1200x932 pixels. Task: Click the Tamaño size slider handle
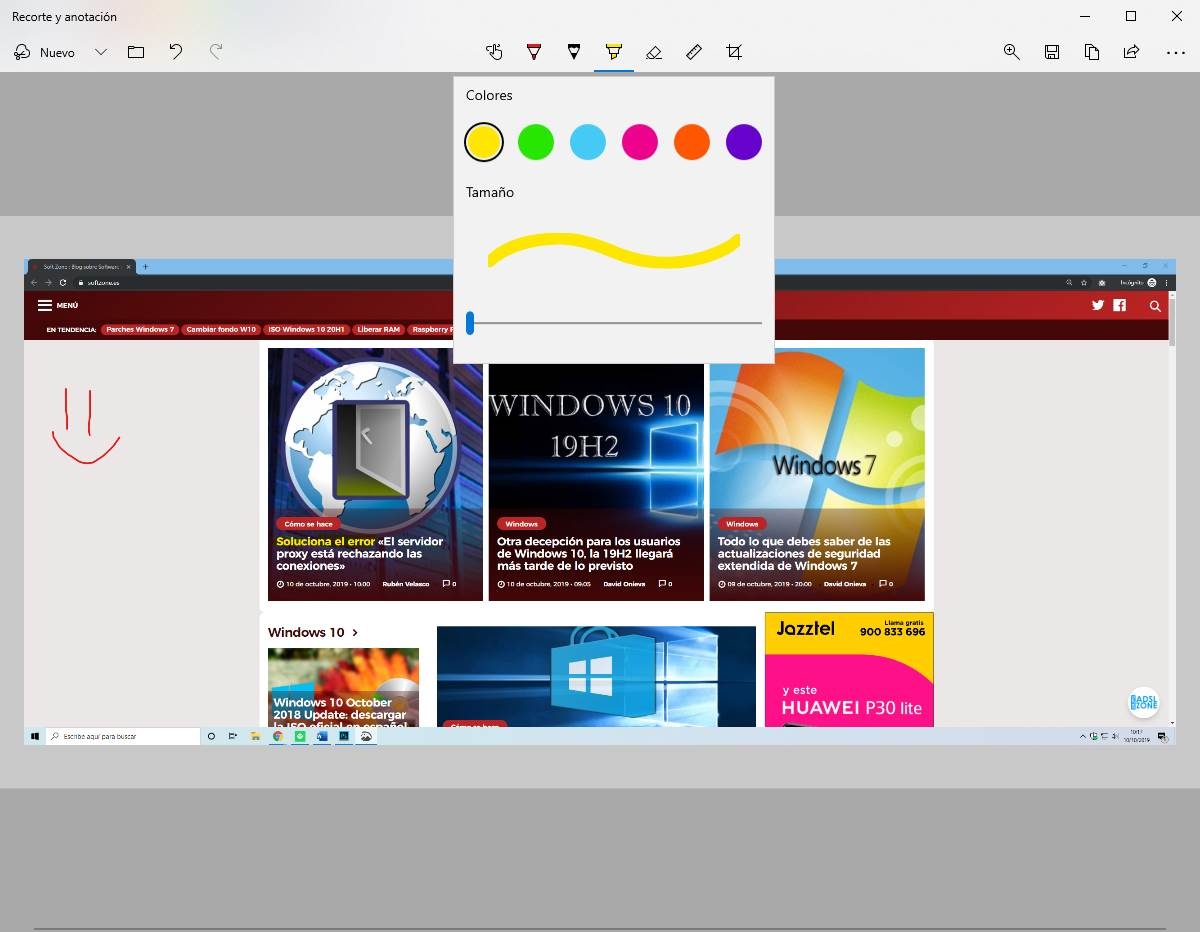pos(470,323)
